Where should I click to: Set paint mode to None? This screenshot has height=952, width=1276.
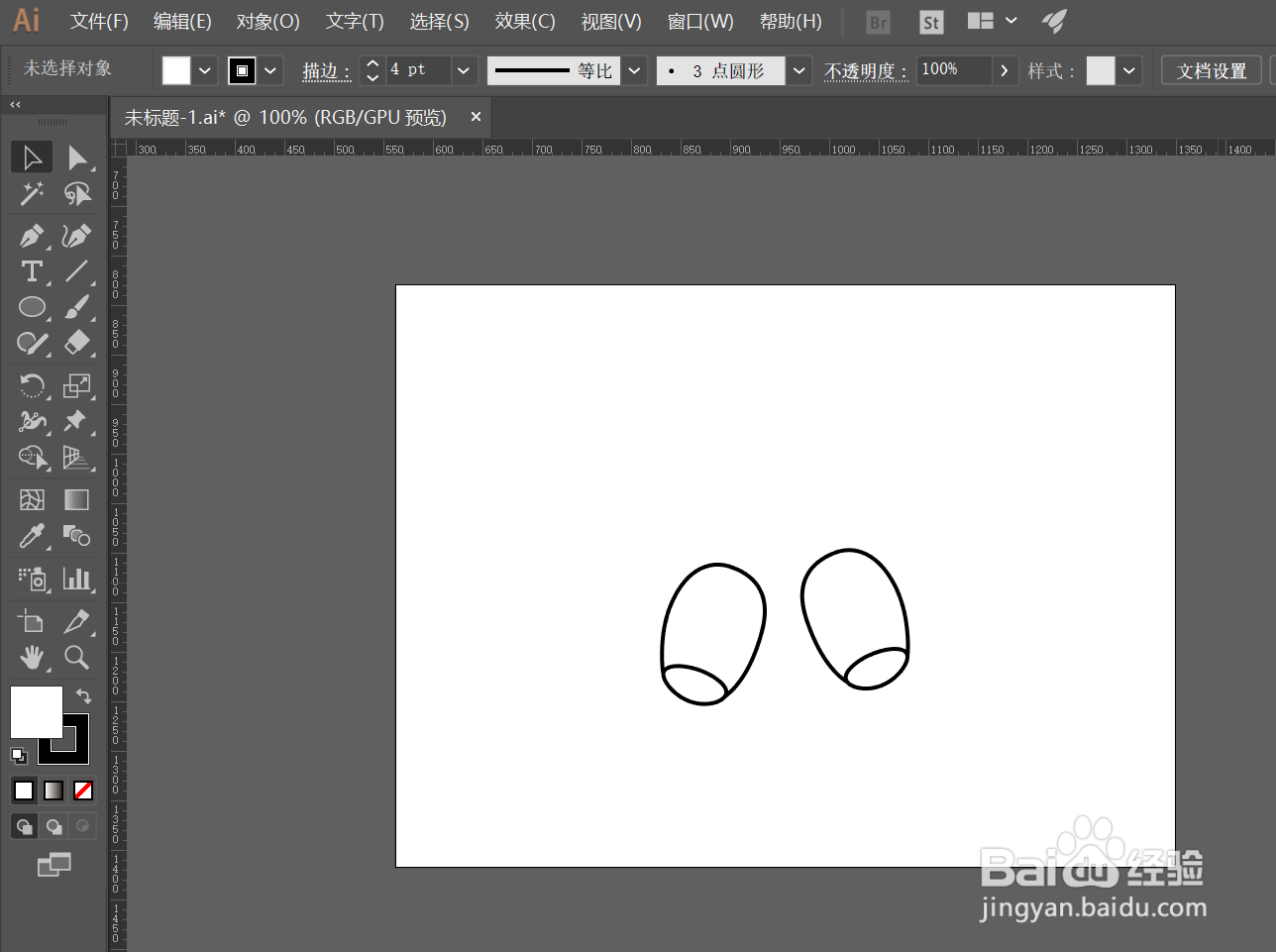tap(83, 790)
